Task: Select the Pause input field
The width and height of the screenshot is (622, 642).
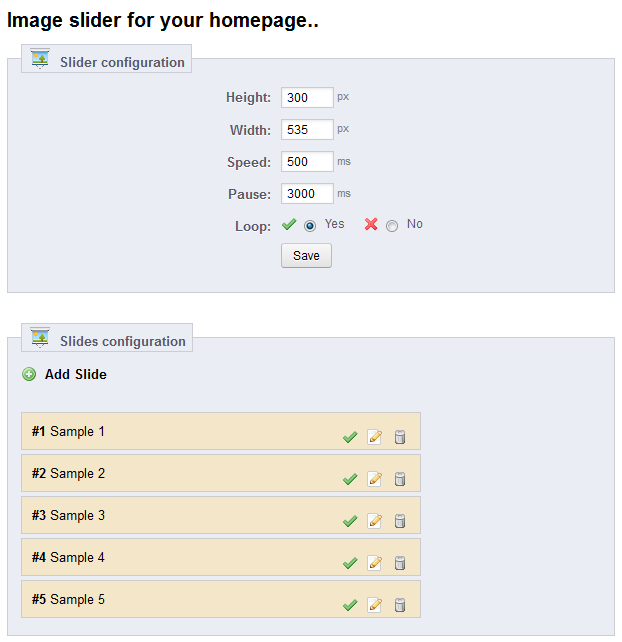Action: click(307, 194)
